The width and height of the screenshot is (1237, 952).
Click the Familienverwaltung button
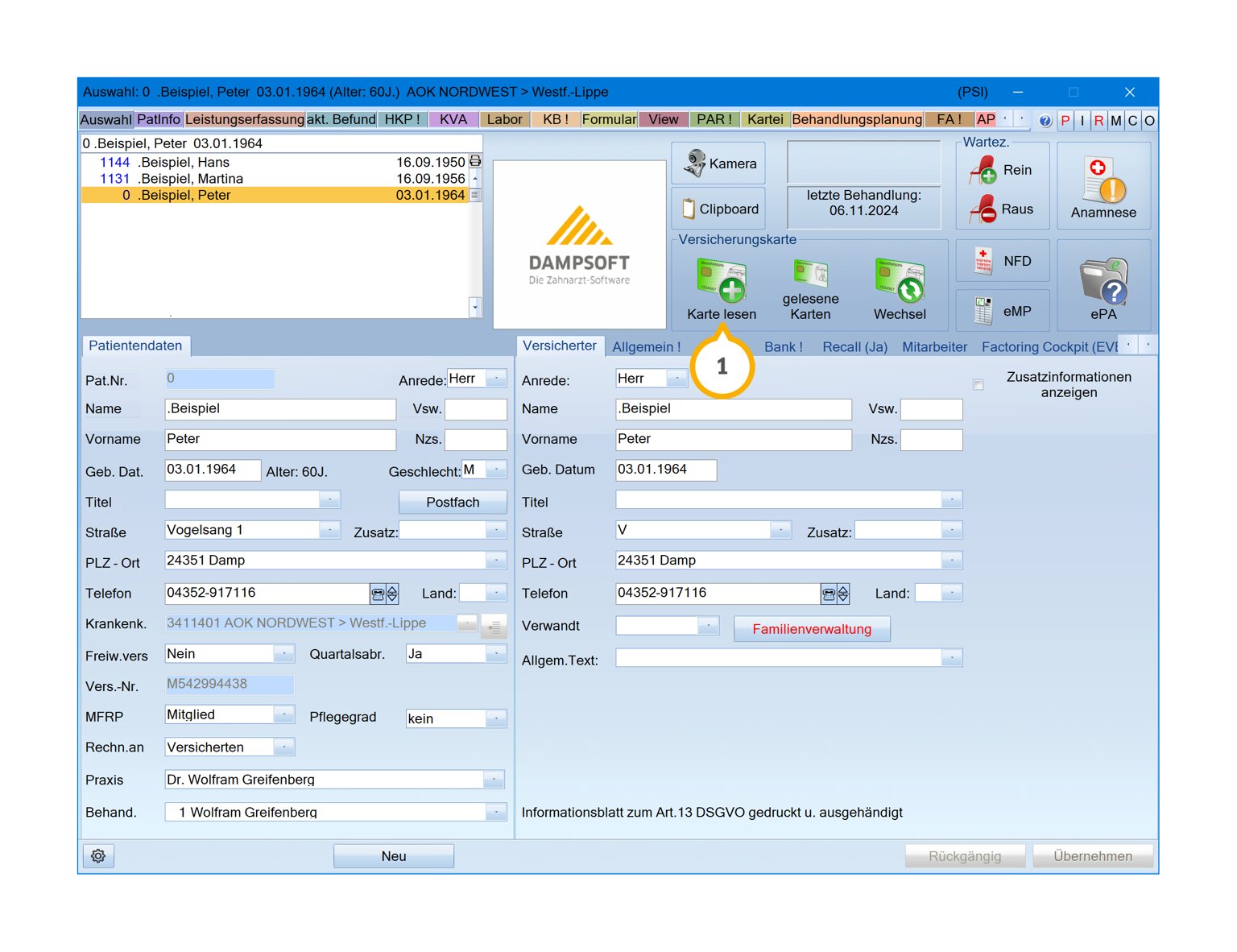[x=812, y=629]
